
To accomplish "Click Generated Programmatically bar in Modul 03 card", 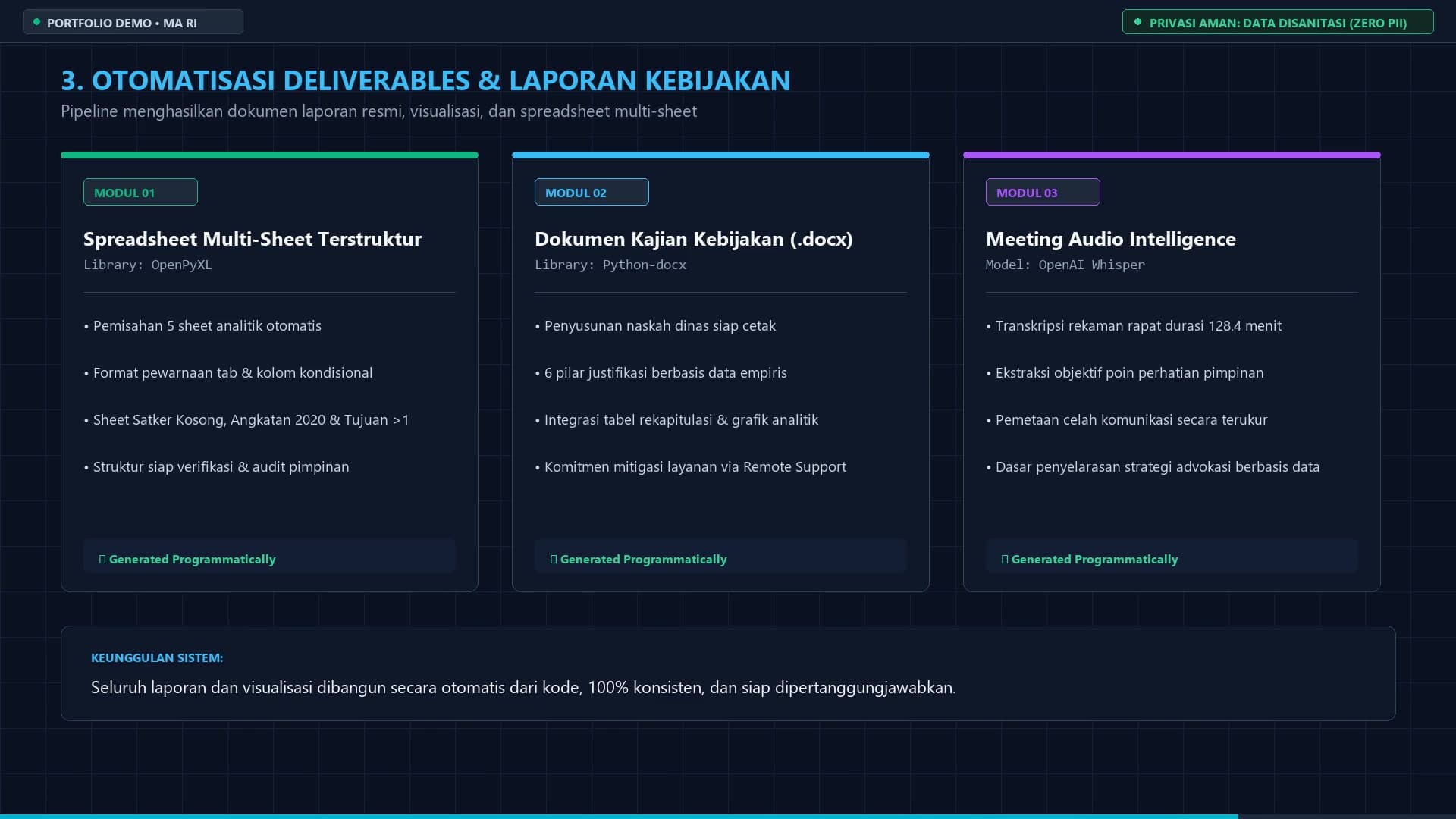I will tap(1172, 556).
